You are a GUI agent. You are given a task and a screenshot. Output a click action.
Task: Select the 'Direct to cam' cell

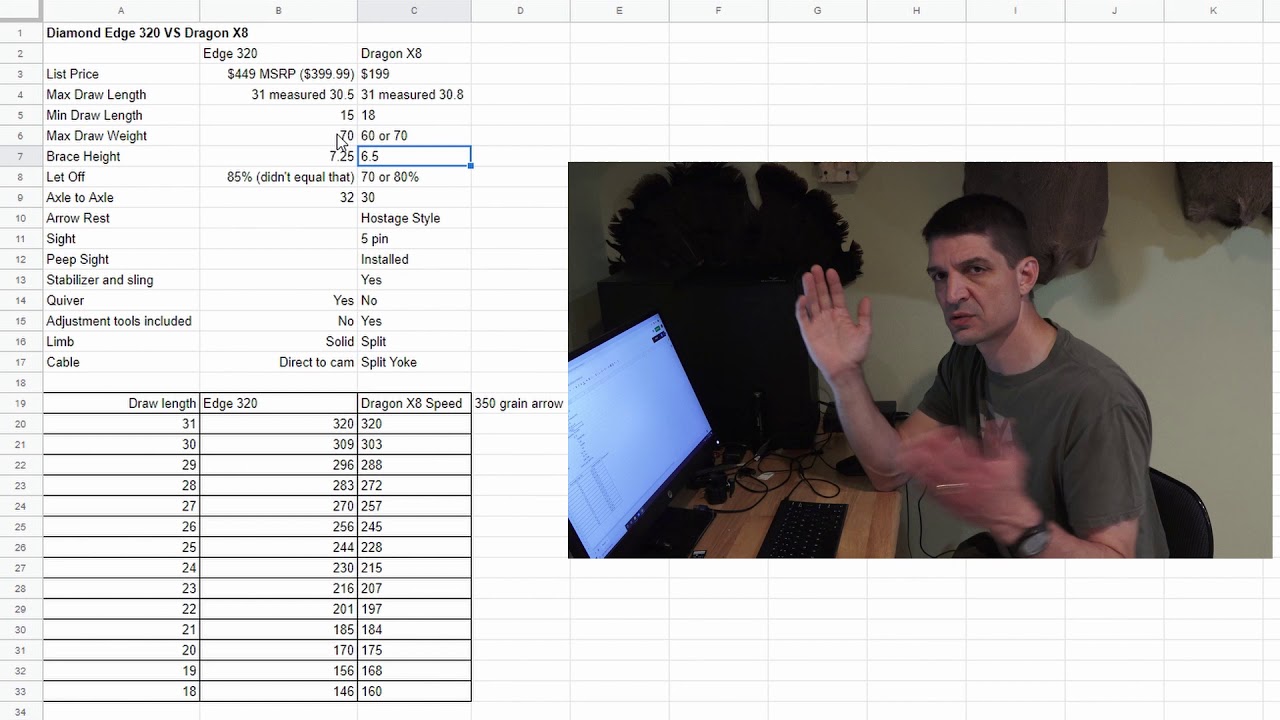click(x=279, y=362)
